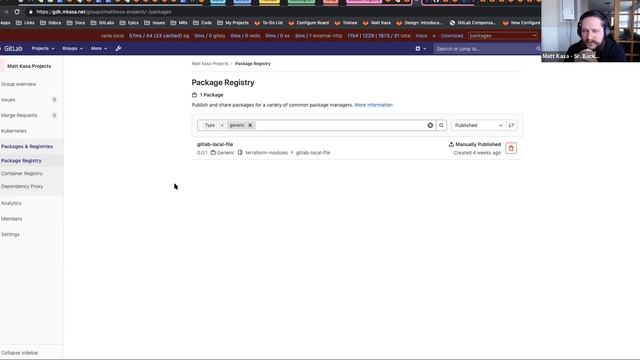Open Matt Kasa Projects group header
Image resolution: width=640 pixels, height=360 pixels.
[29, 66]
